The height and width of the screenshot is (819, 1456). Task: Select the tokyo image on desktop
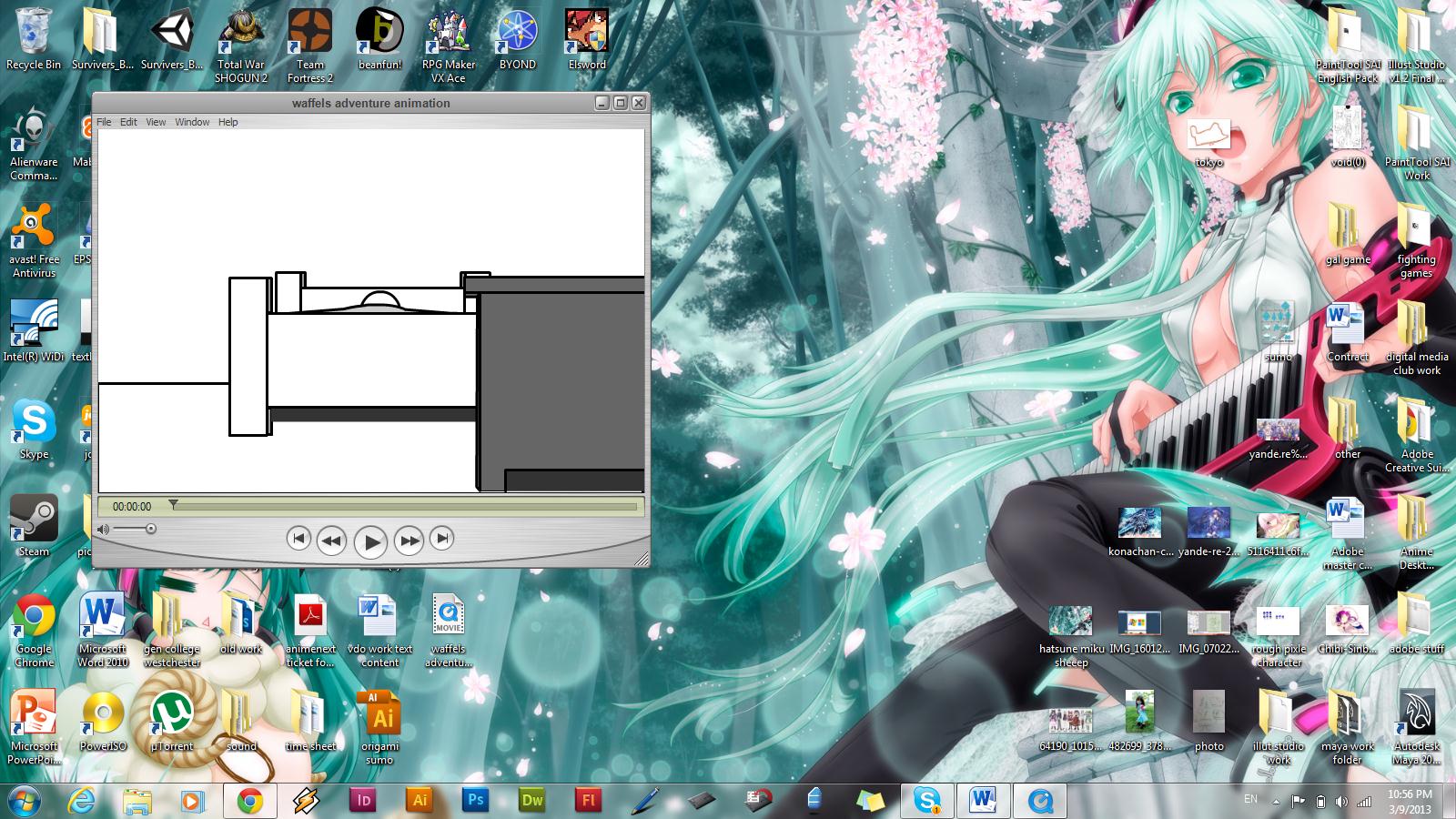pyautogui.click(x=1209, y=143)
